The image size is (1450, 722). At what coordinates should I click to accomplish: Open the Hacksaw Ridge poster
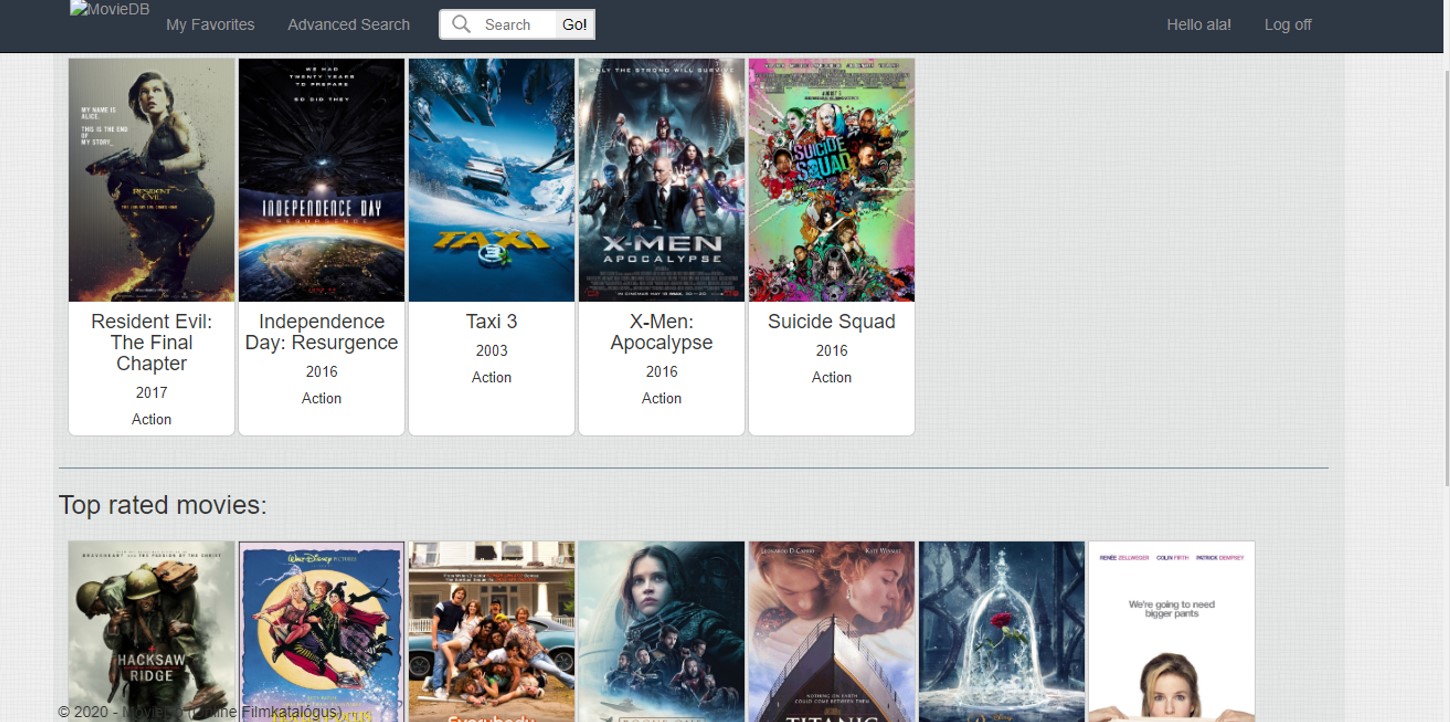tap(152, 632)
